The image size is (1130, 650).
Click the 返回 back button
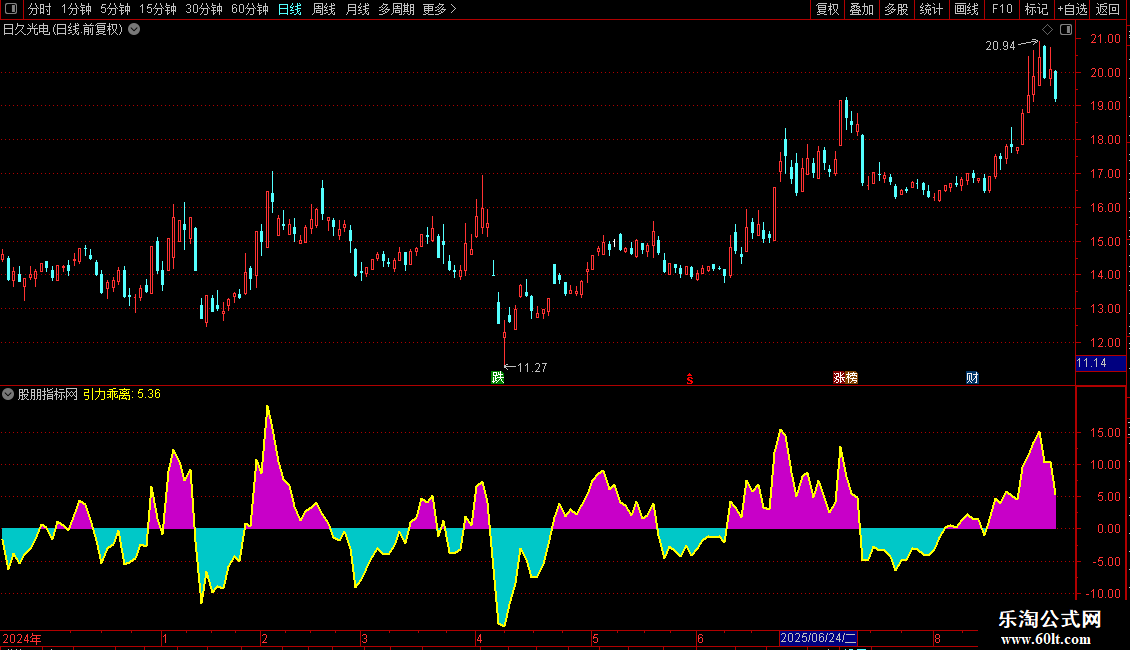1108,9
